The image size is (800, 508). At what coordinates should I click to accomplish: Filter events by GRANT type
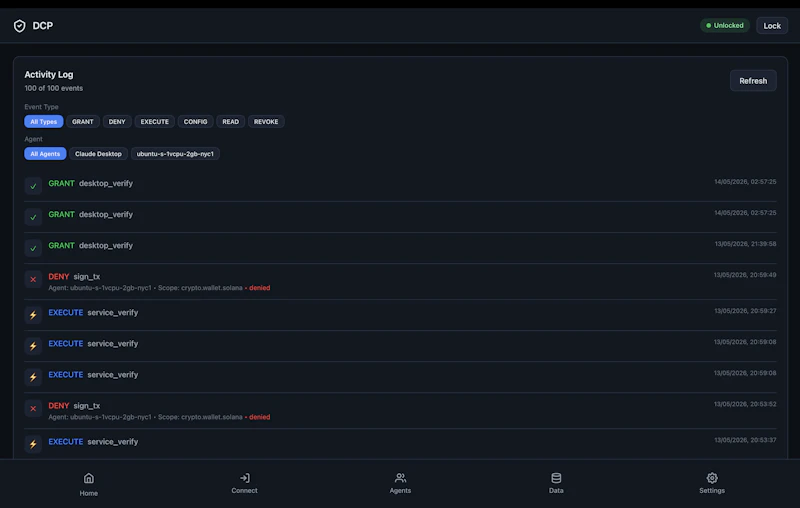[x=83, y=121]
